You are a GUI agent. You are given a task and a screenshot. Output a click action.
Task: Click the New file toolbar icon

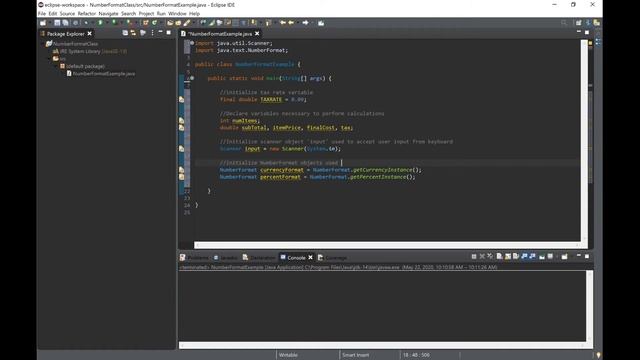43,23
